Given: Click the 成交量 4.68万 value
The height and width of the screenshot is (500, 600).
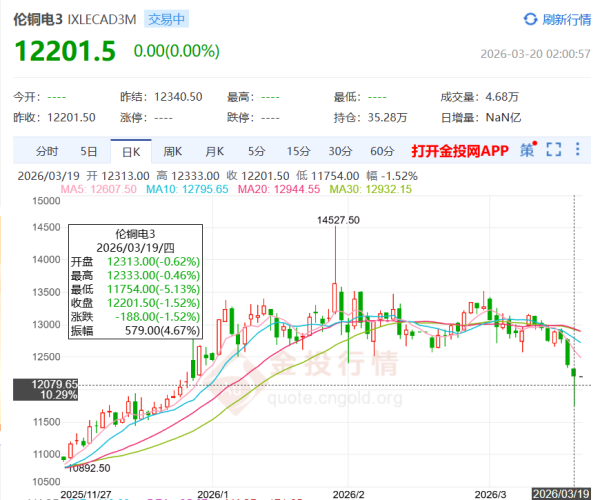Looking at the screenshot, I should pos(502,97).
